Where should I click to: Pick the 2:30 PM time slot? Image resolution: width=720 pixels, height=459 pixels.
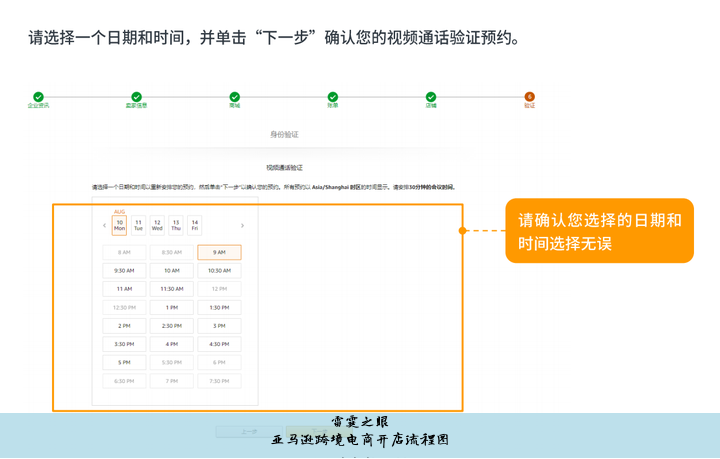coord(172,326)
